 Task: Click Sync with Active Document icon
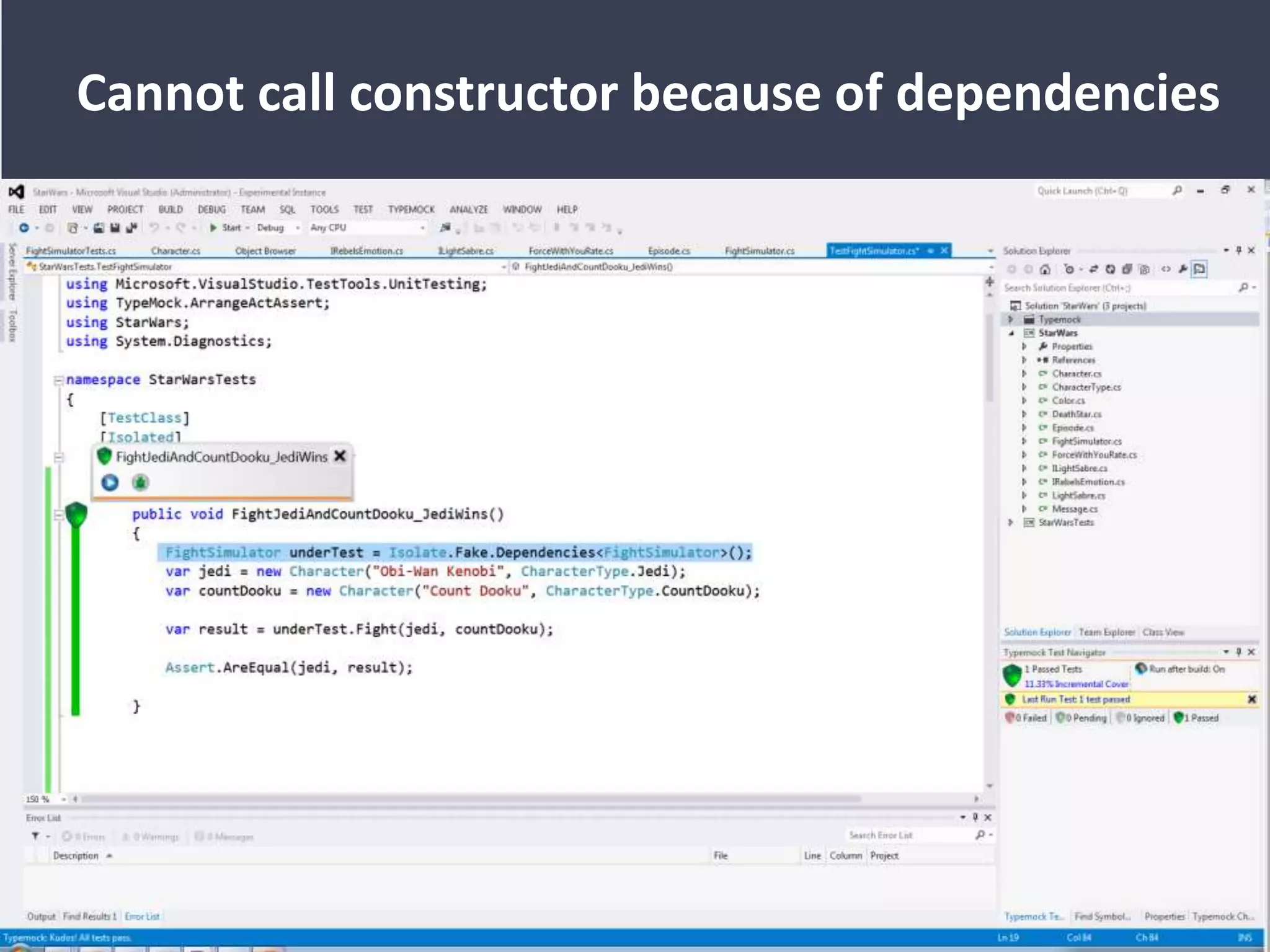[x=1093, y=269]
